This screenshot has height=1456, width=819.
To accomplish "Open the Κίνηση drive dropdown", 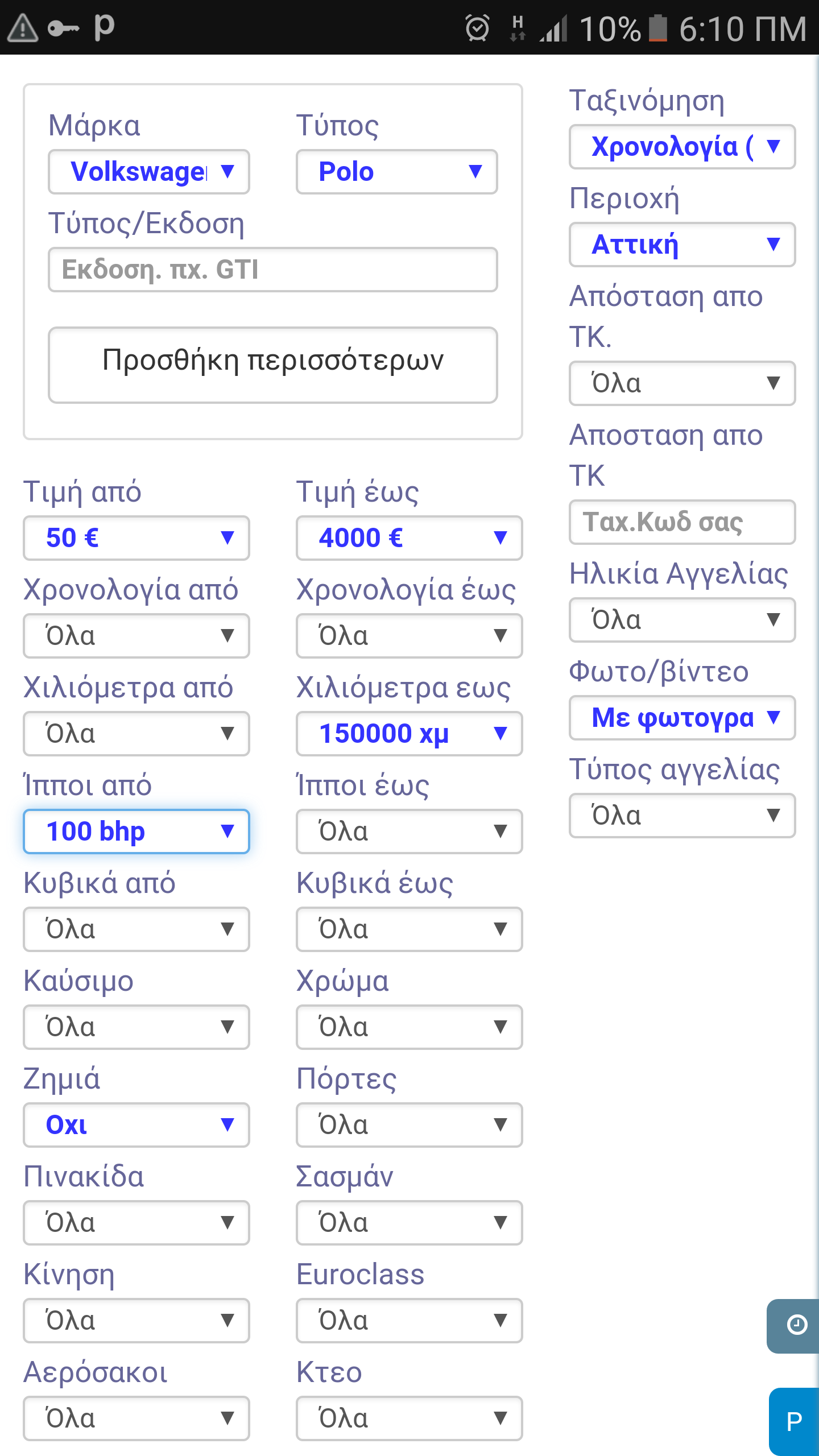I will pyautogui.click(x=136, y=1321).
